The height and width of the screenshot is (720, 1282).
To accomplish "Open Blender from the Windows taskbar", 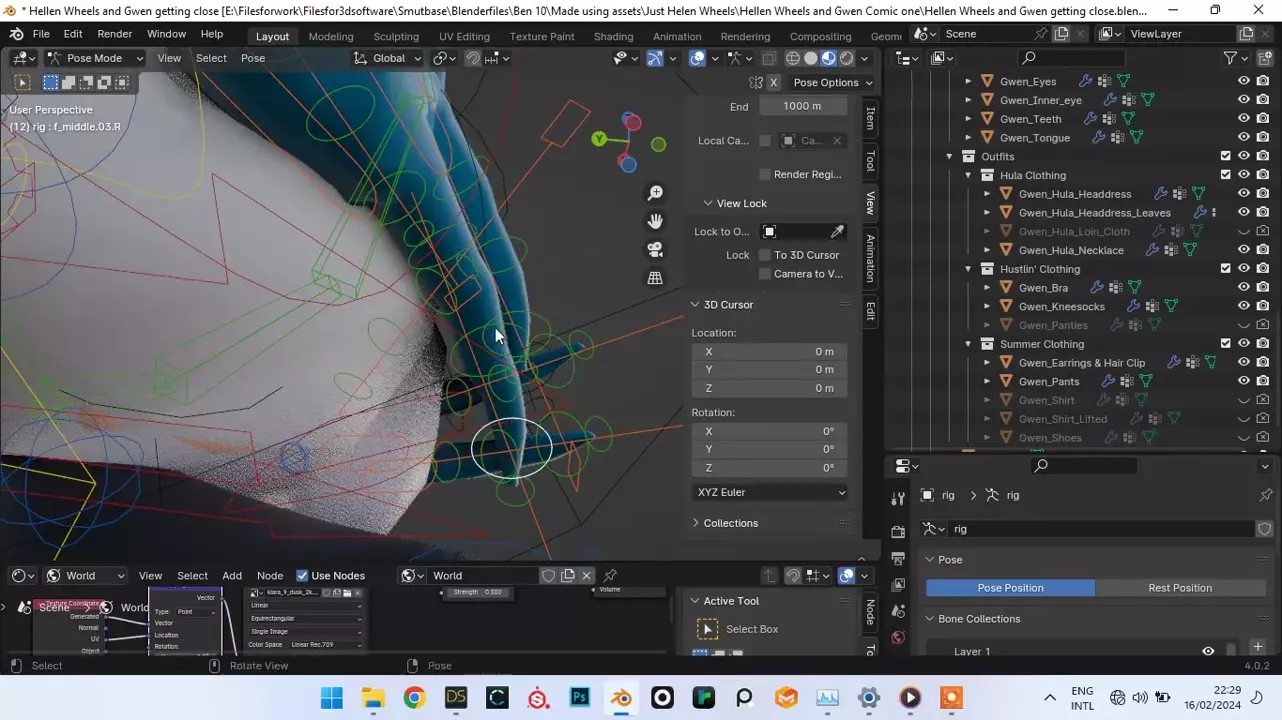I will coord(621,698).
